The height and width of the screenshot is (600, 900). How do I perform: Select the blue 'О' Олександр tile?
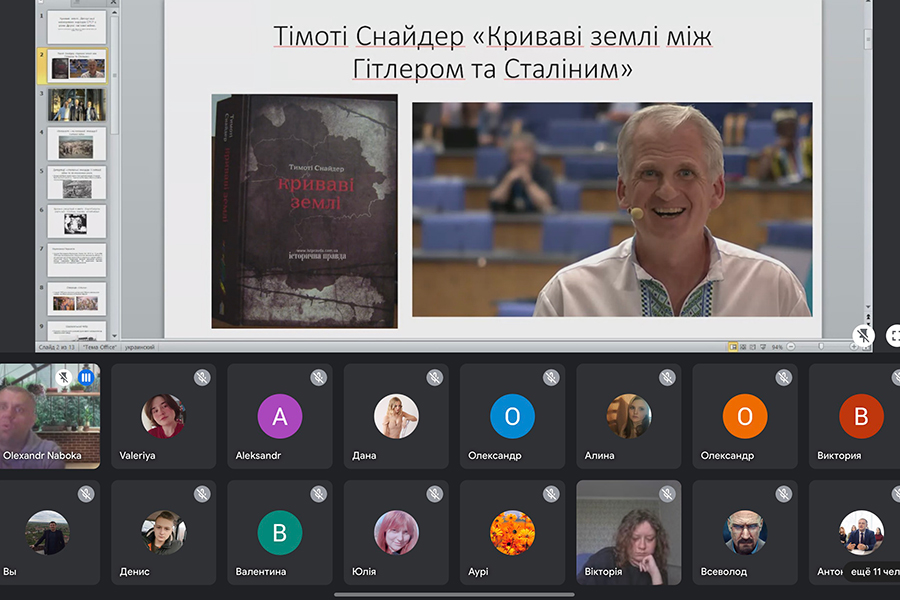click(x=512, y=416)
